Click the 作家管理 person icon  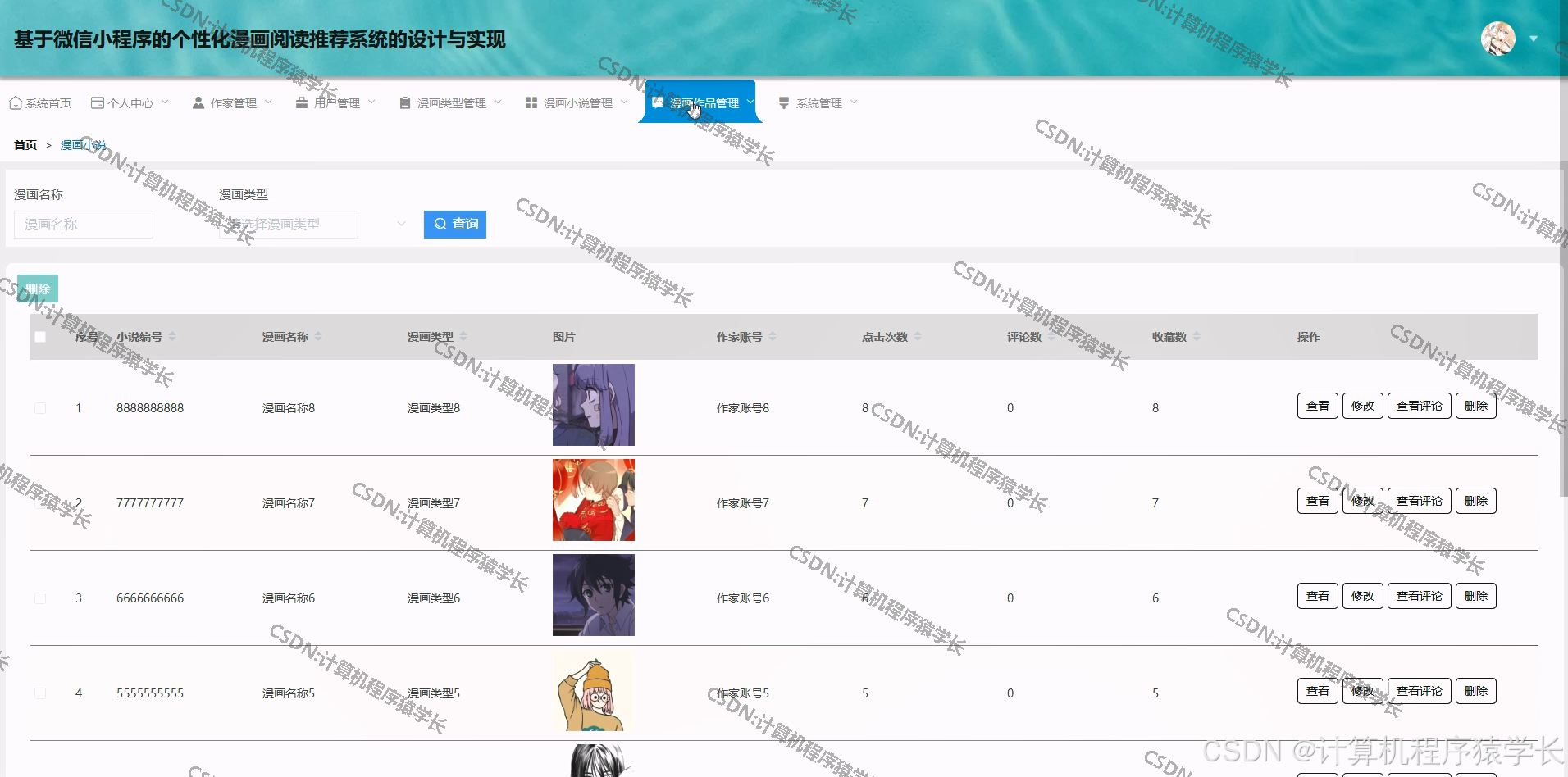point(198,103)
